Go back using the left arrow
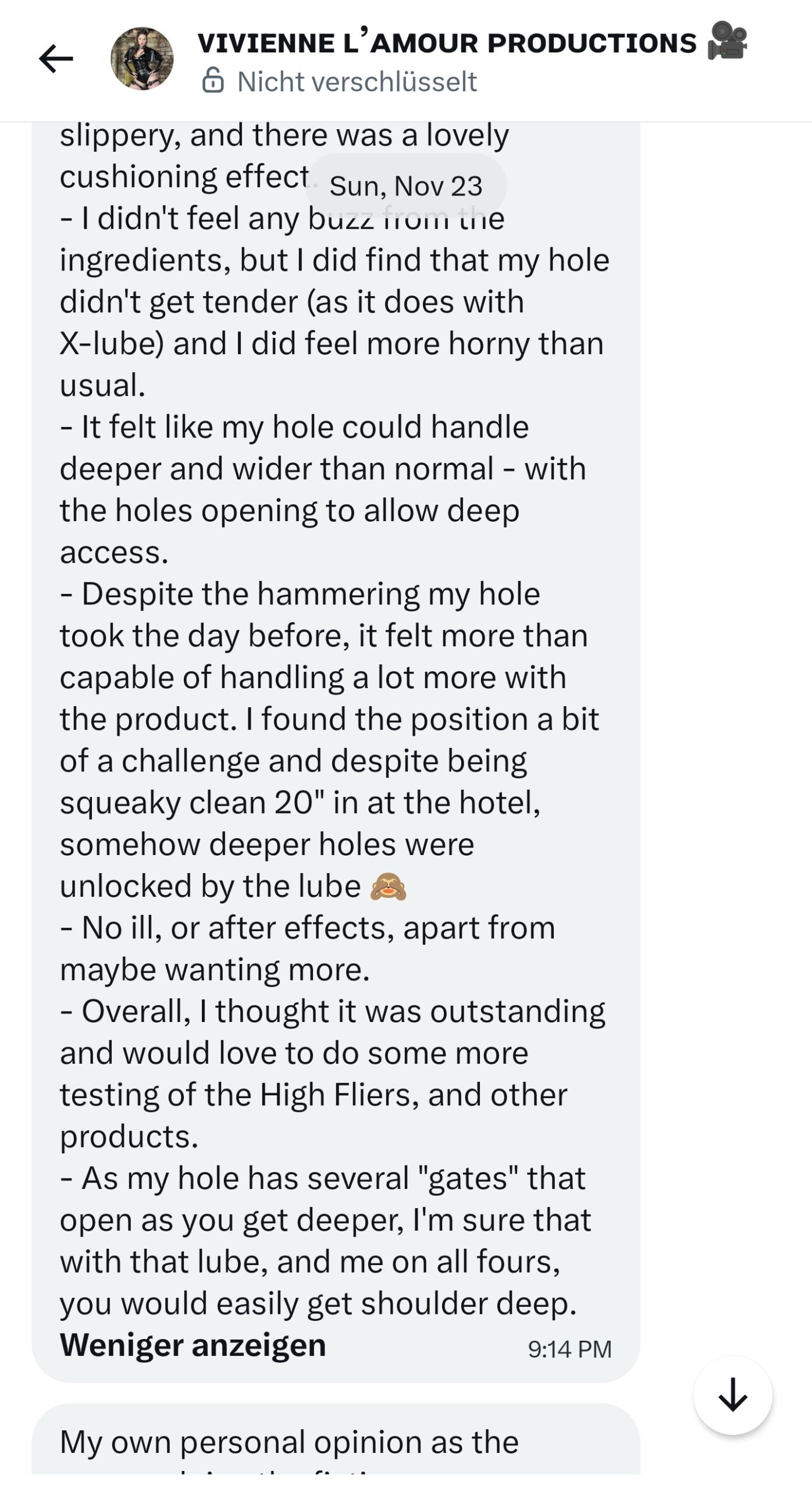The height and width of the screenshot is (1489, 812). pyautogui.click(x=56, y=59)
